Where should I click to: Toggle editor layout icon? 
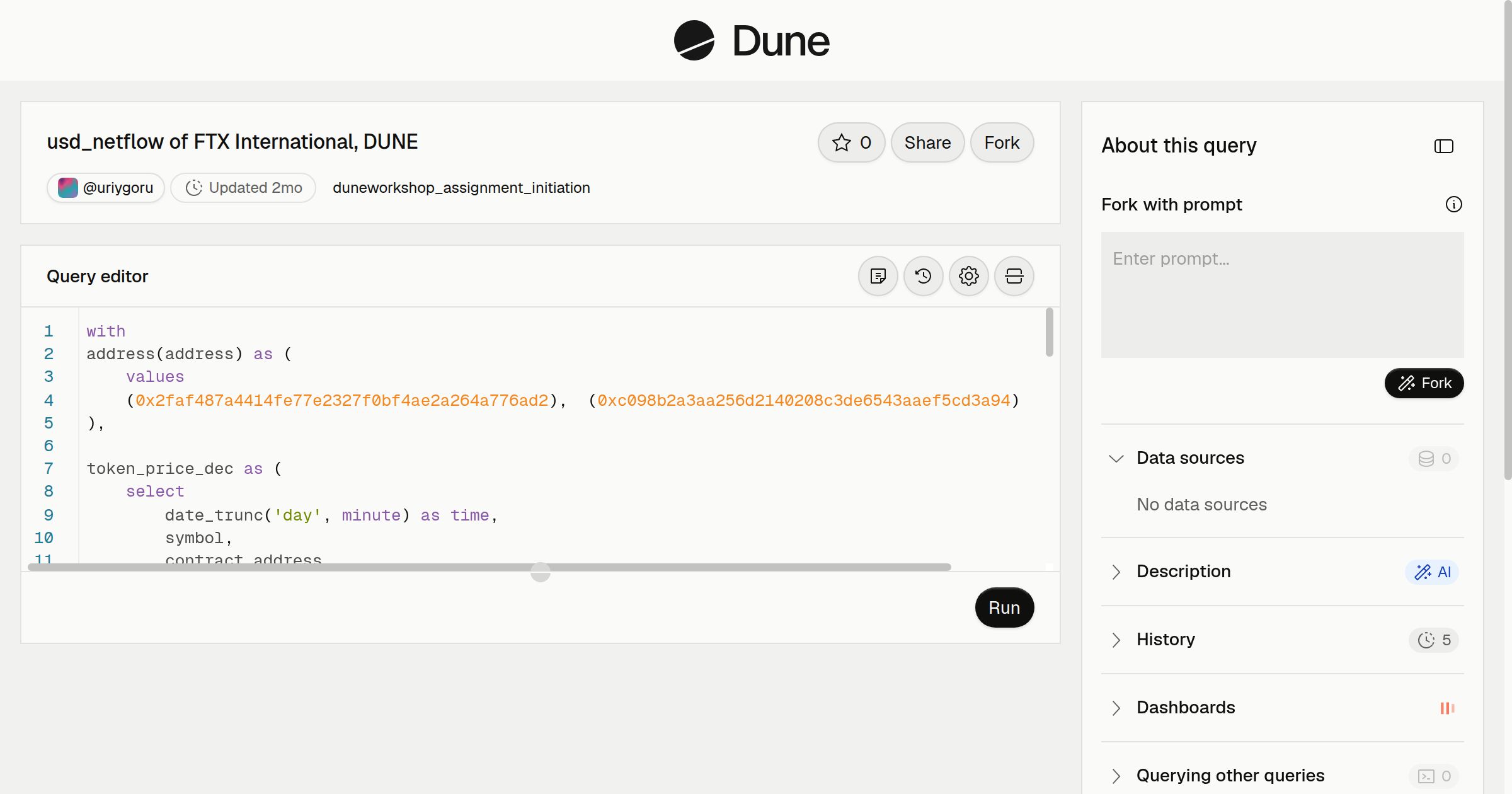[1014, 276]
